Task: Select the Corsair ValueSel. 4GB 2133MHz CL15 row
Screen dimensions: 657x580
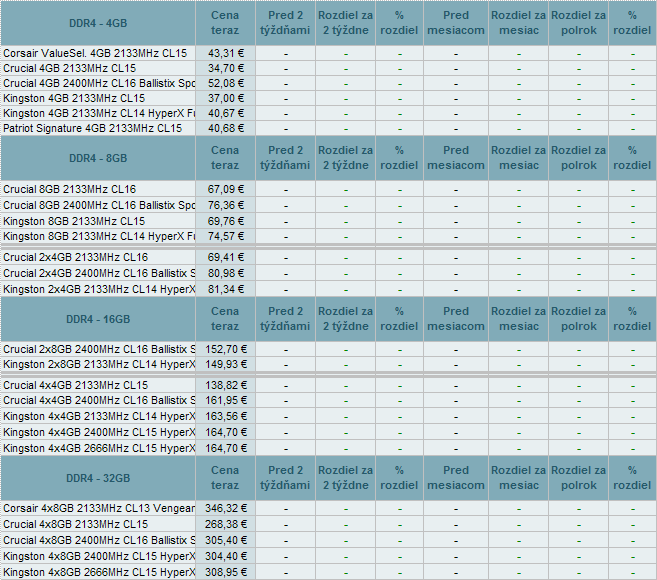Action: (x=328, y=53)
